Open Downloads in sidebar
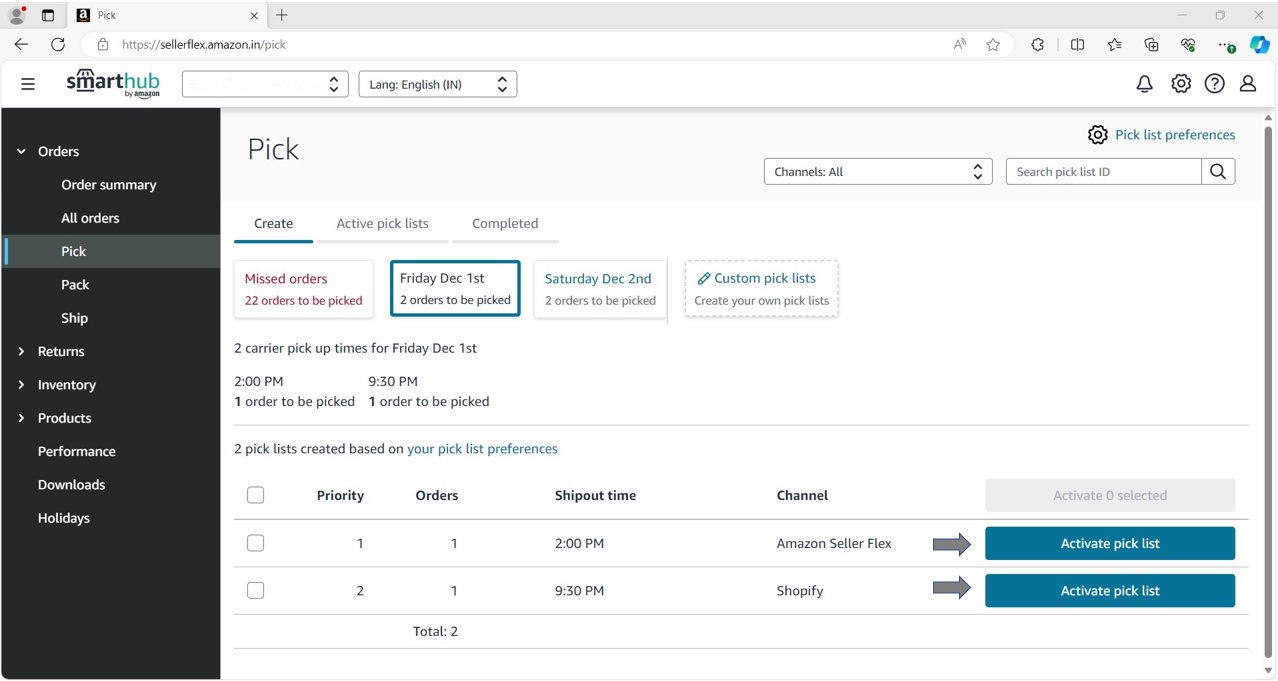The image size is (1278, 681). [71, 485]
